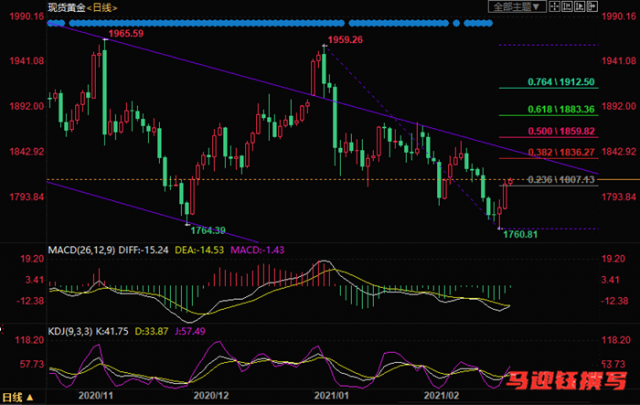Click the range statistics toolbar icon
Screen dimensions: 640x405
click(567, 7)
